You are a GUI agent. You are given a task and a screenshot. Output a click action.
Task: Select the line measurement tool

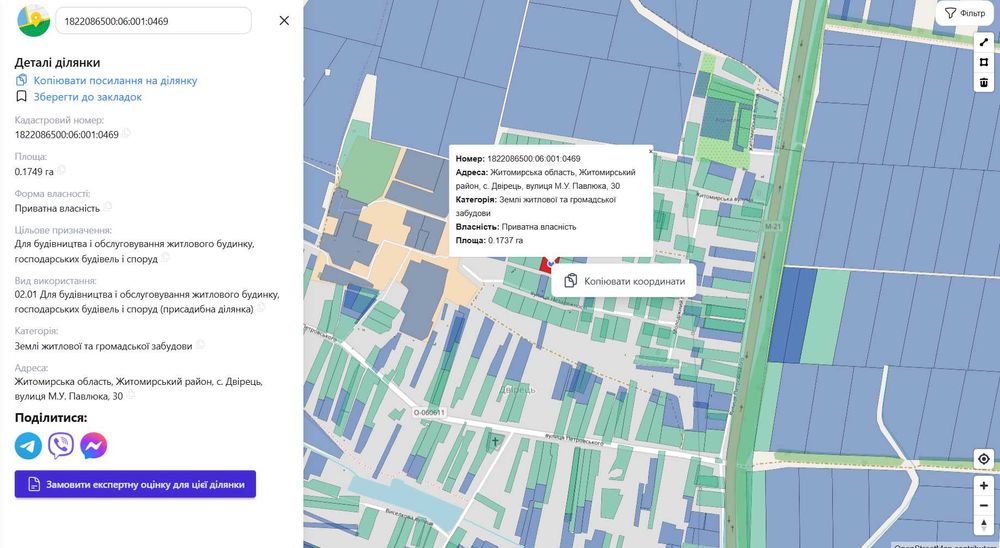tap(984, 42)
